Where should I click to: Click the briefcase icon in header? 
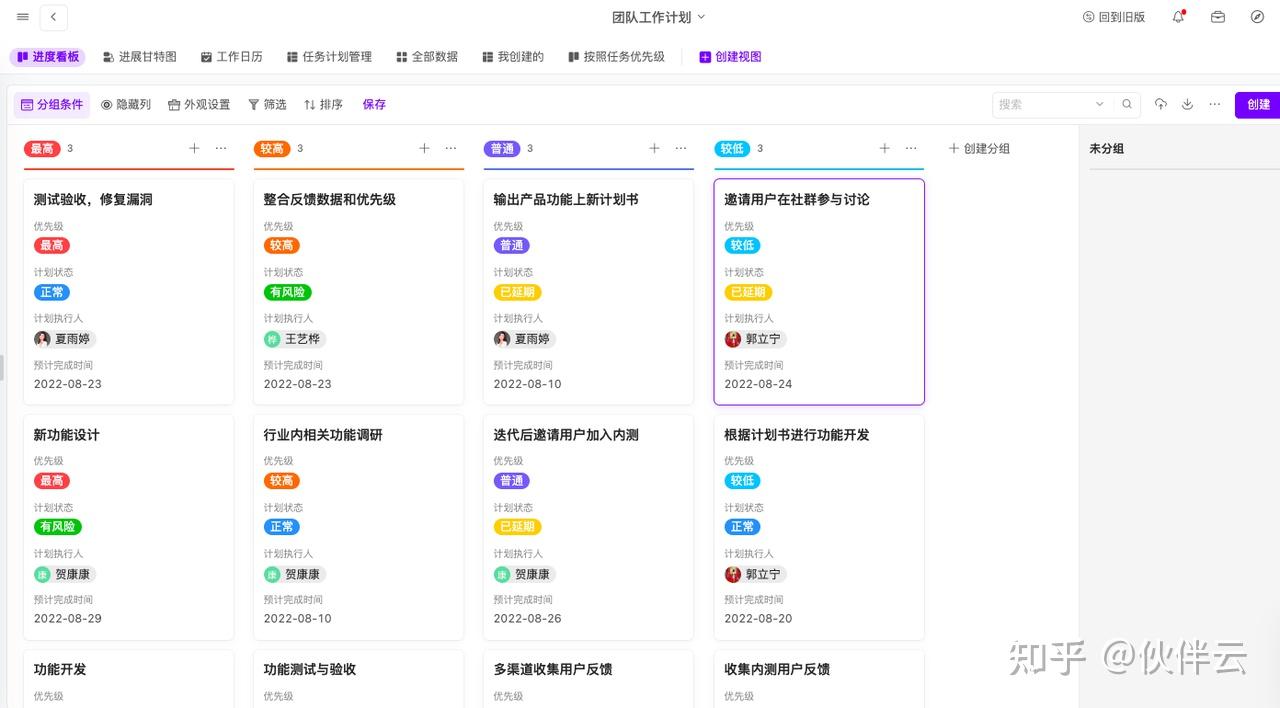pyautogui.click(x=1218, y=17)
